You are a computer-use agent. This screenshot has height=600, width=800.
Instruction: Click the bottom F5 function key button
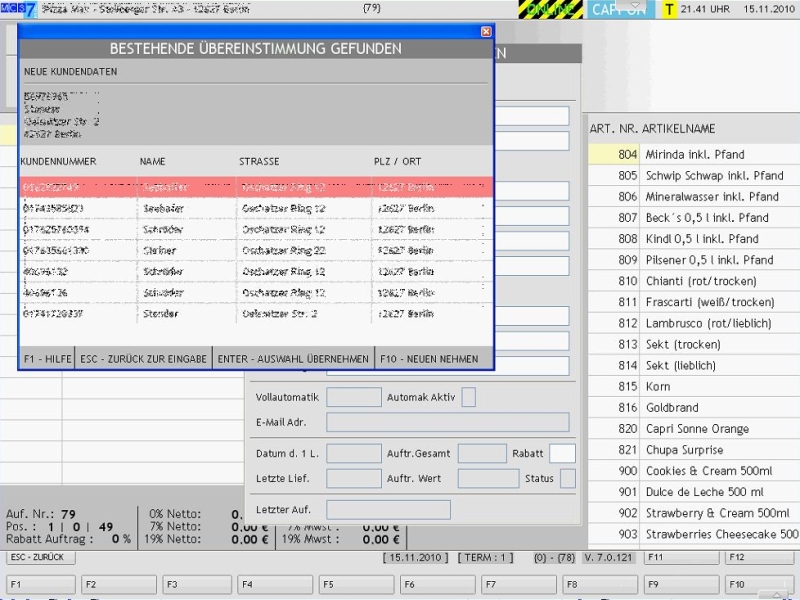pos(357,584)
